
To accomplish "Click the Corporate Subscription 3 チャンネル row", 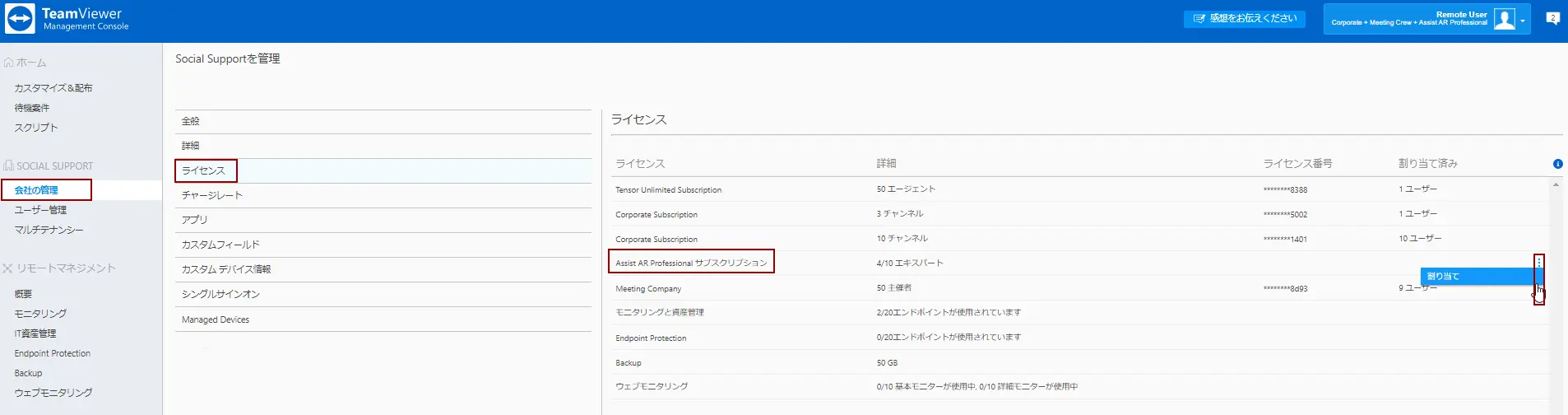I will (x=1080, y=214).
